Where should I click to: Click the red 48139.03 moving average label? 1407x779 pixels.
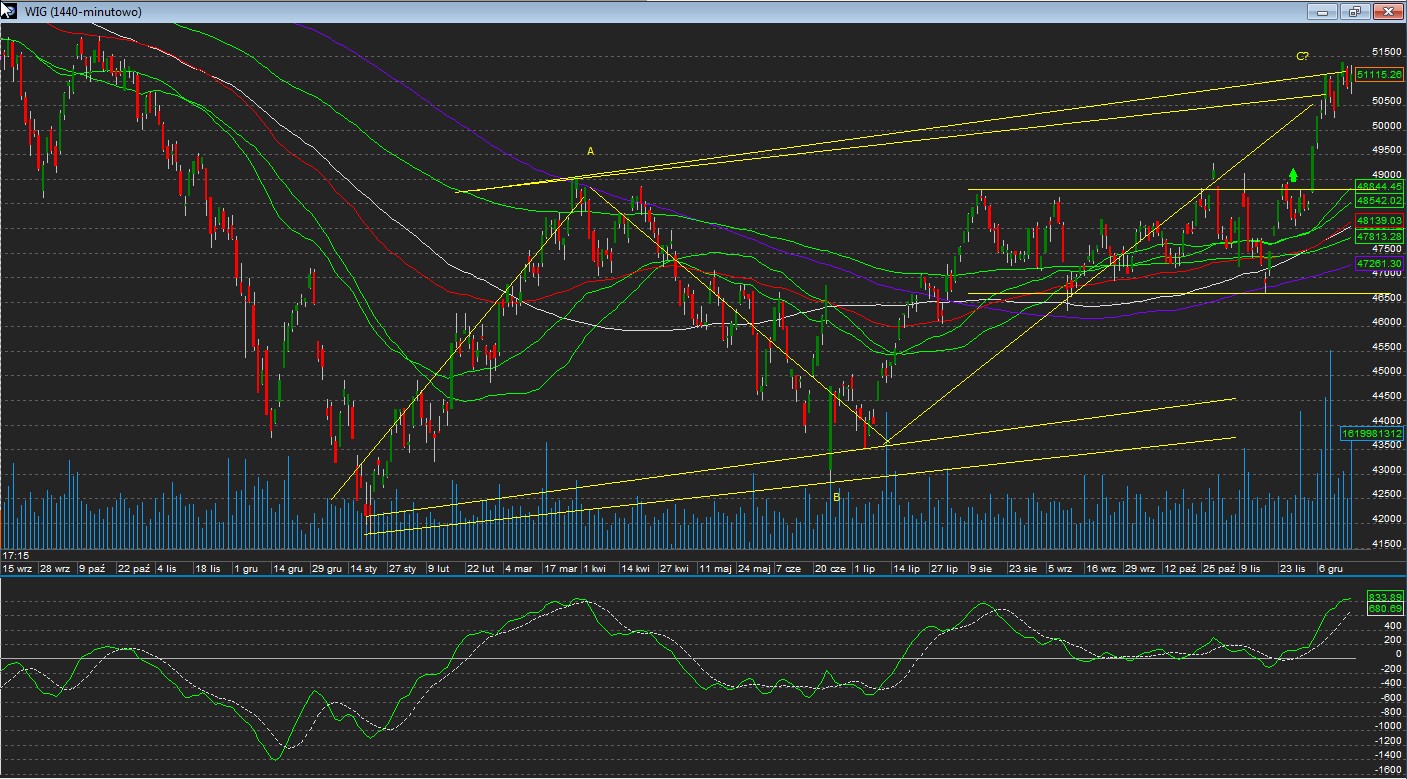tap(1379, 219)
